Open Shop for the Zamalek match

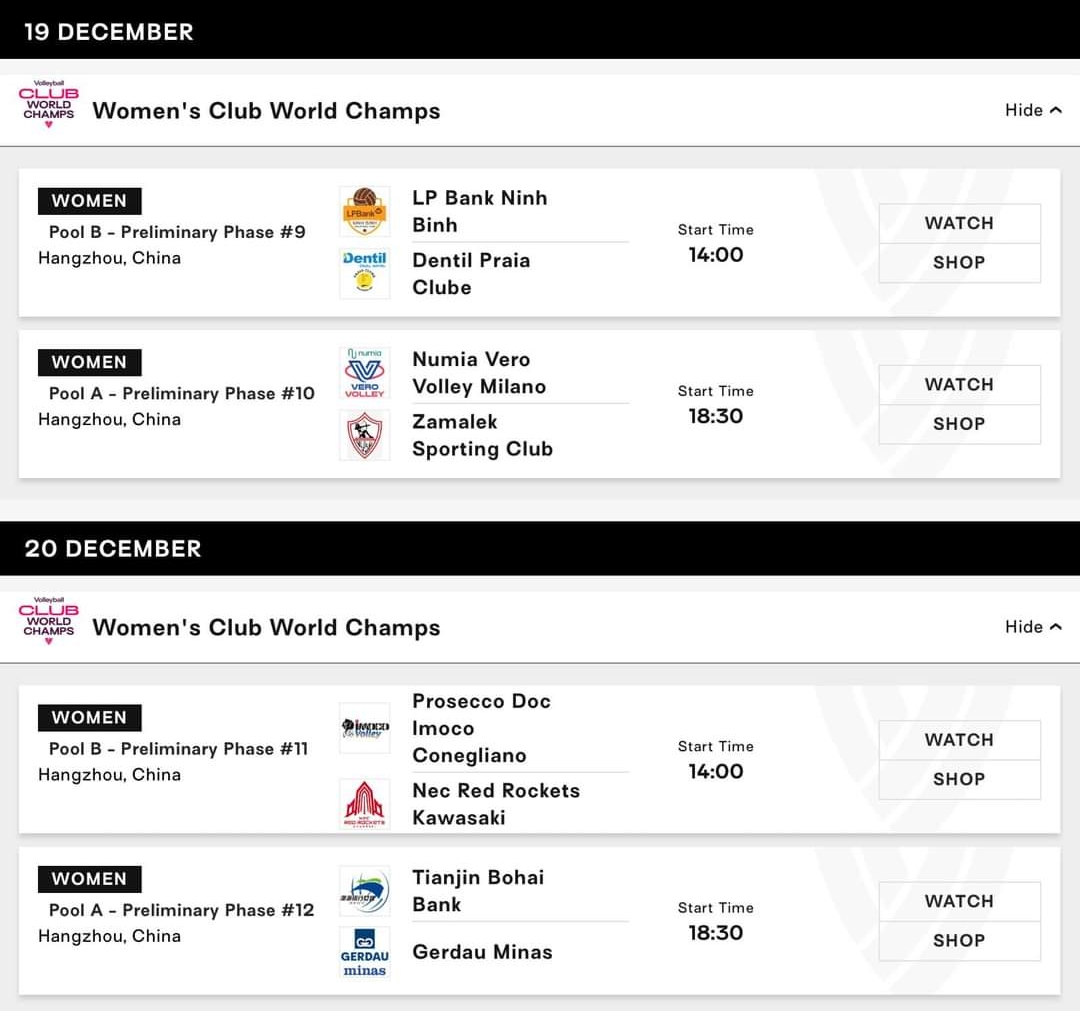click(x=959, y=424)
